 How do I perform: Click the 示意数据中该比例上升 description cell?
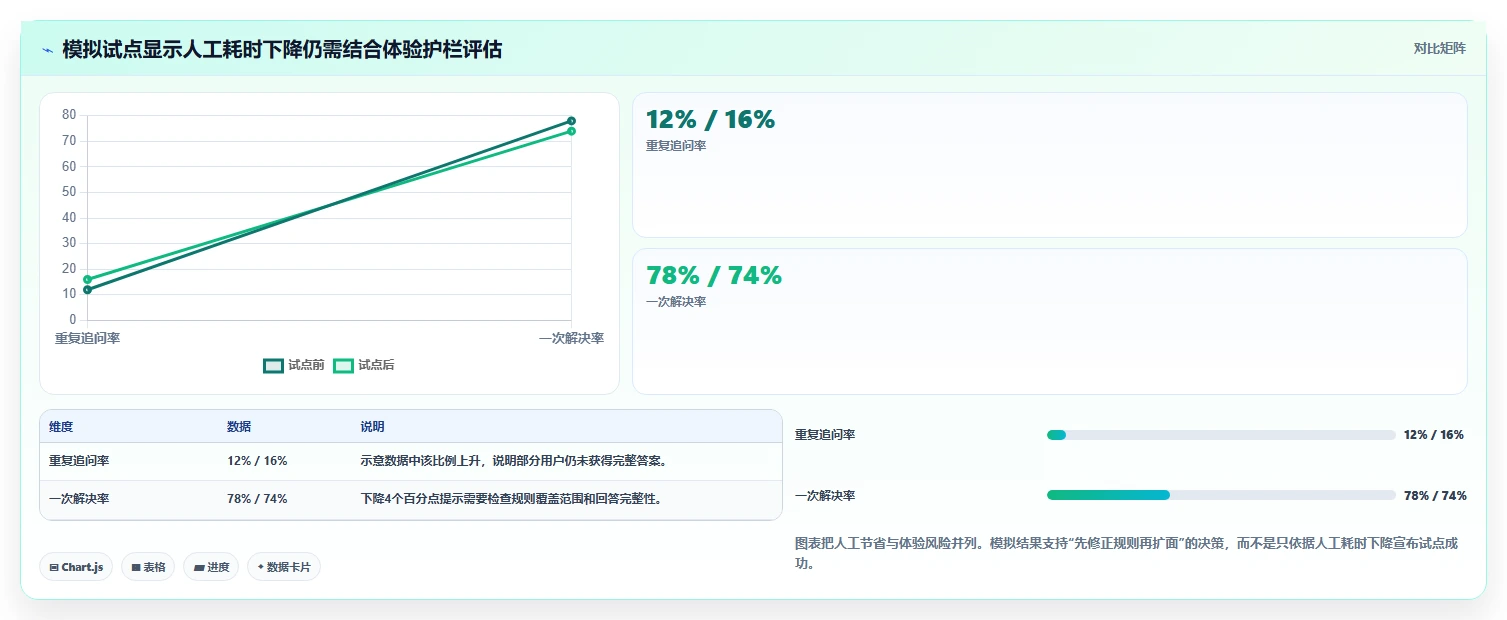[x=514, y=461]
